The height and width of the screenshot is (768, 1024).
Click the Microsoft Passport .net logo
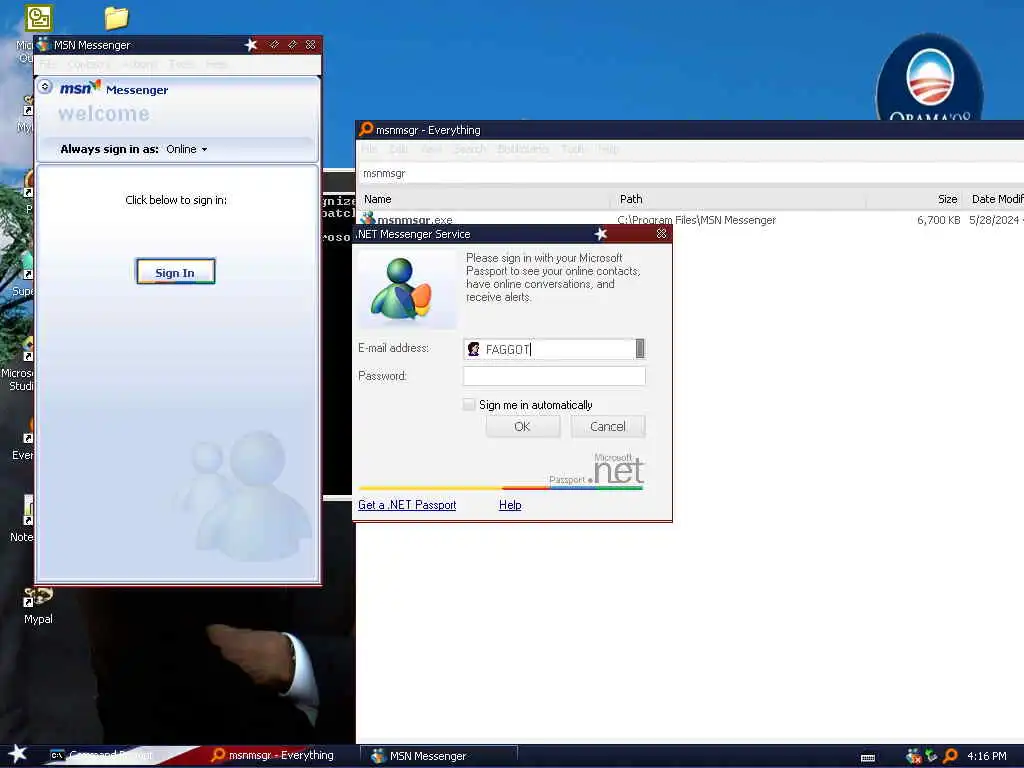click(597, 470)
